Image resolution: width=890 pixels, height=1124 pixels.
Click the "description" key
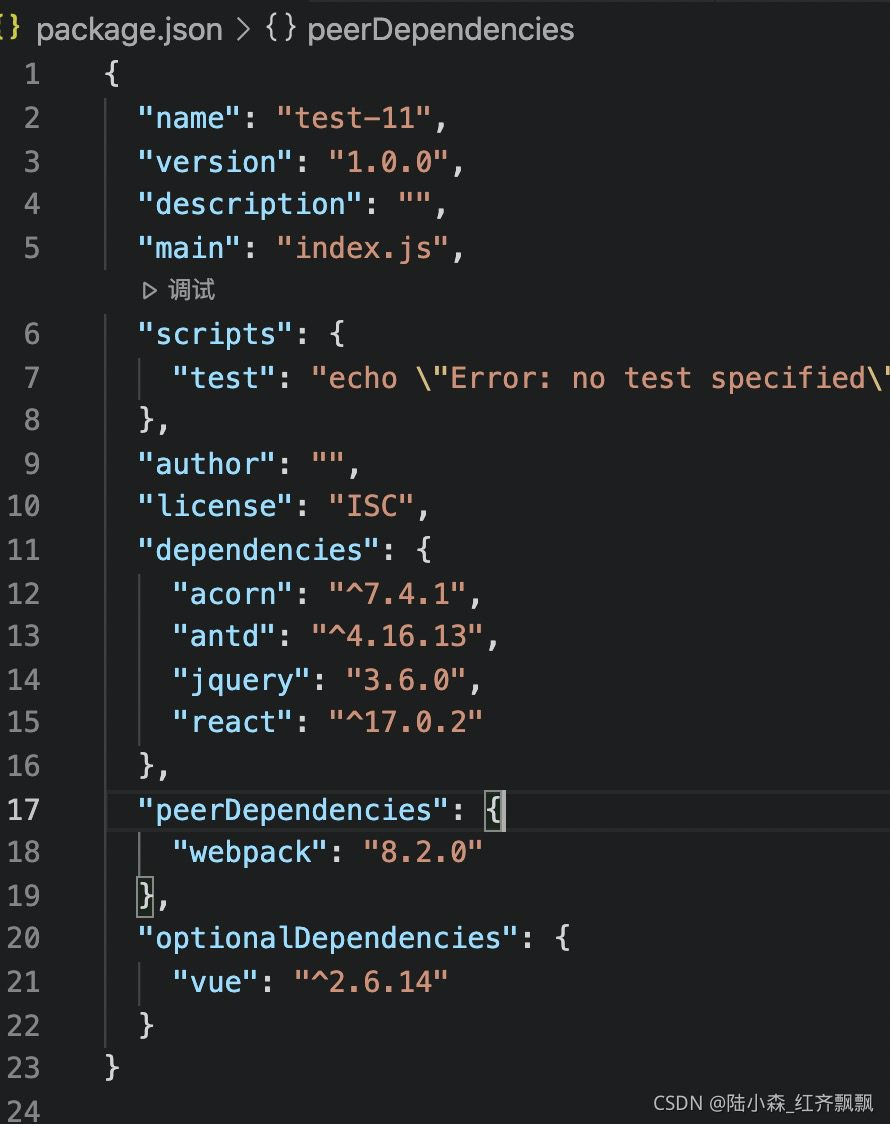pyautogui.click(x=249, y=205)
